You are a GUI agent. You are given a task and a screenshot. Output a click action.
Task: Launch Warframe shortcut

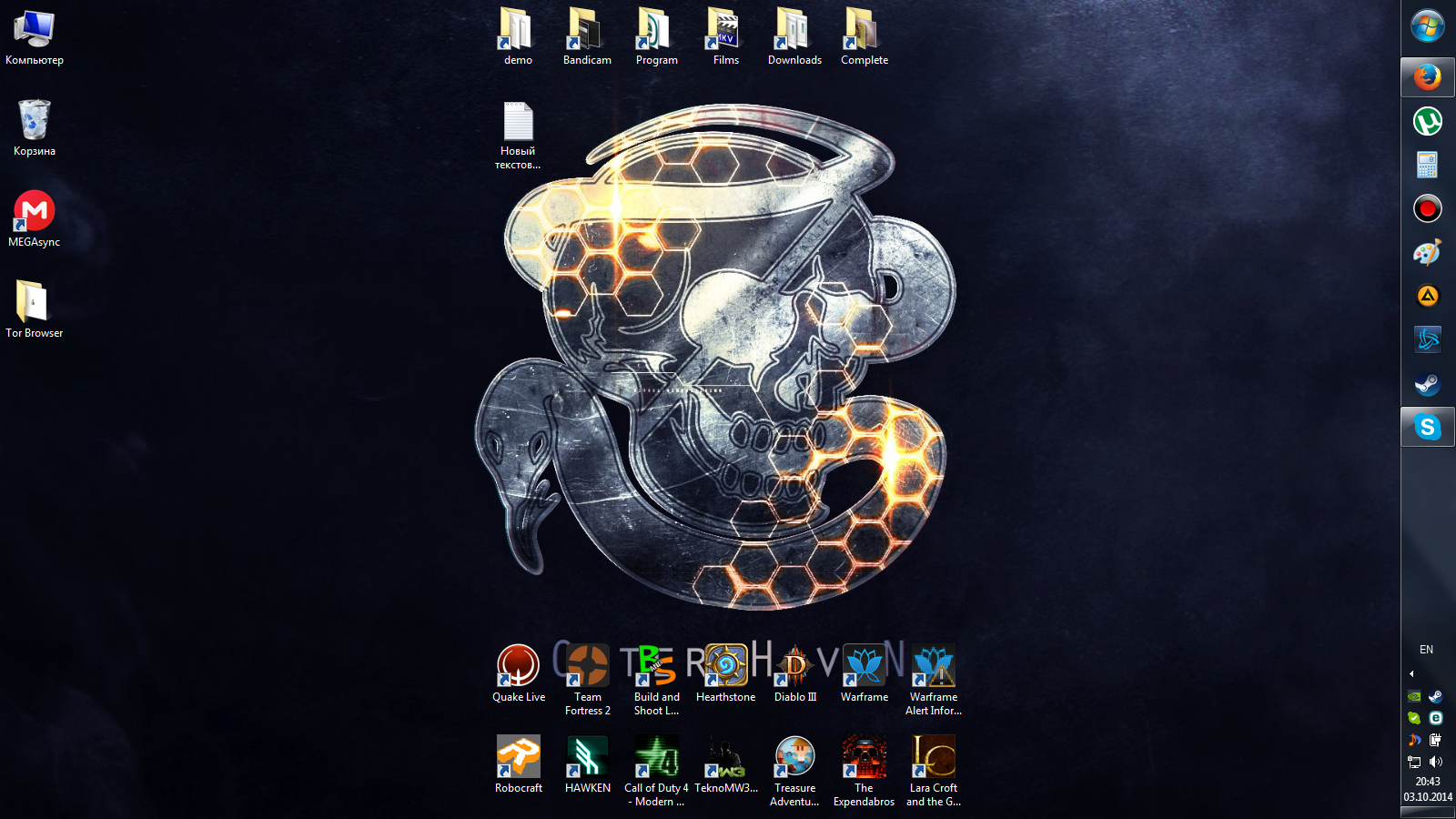tap(864, 674)
